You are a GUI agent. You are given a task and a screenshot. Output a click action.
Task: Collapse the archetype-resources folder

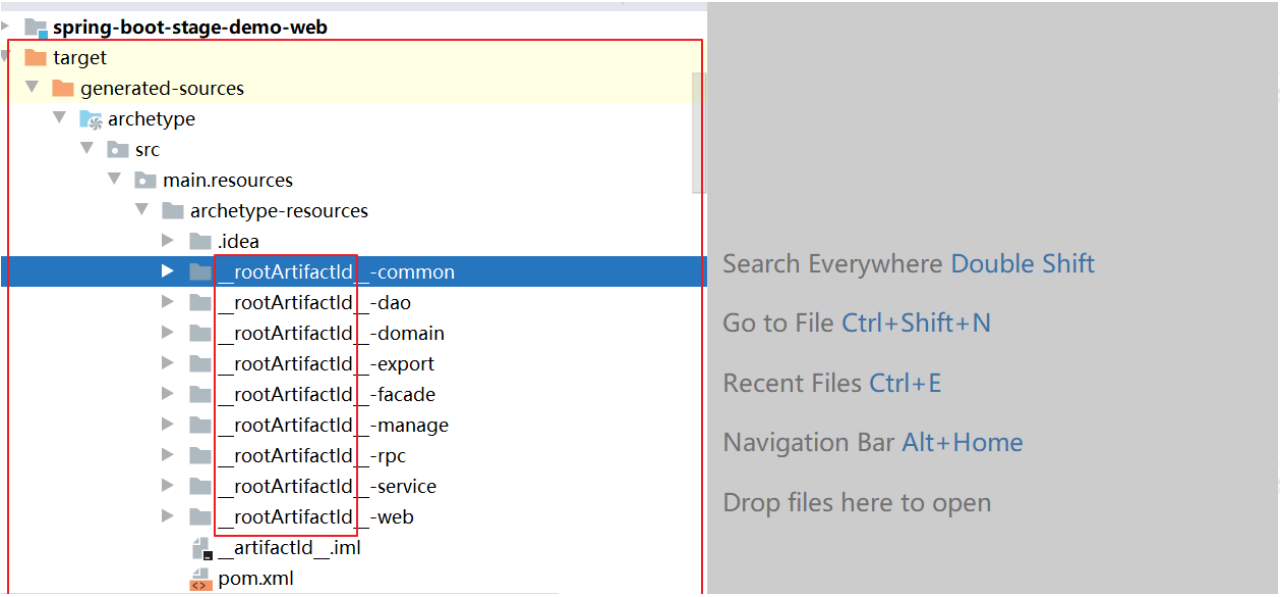(x=141, y=210)
